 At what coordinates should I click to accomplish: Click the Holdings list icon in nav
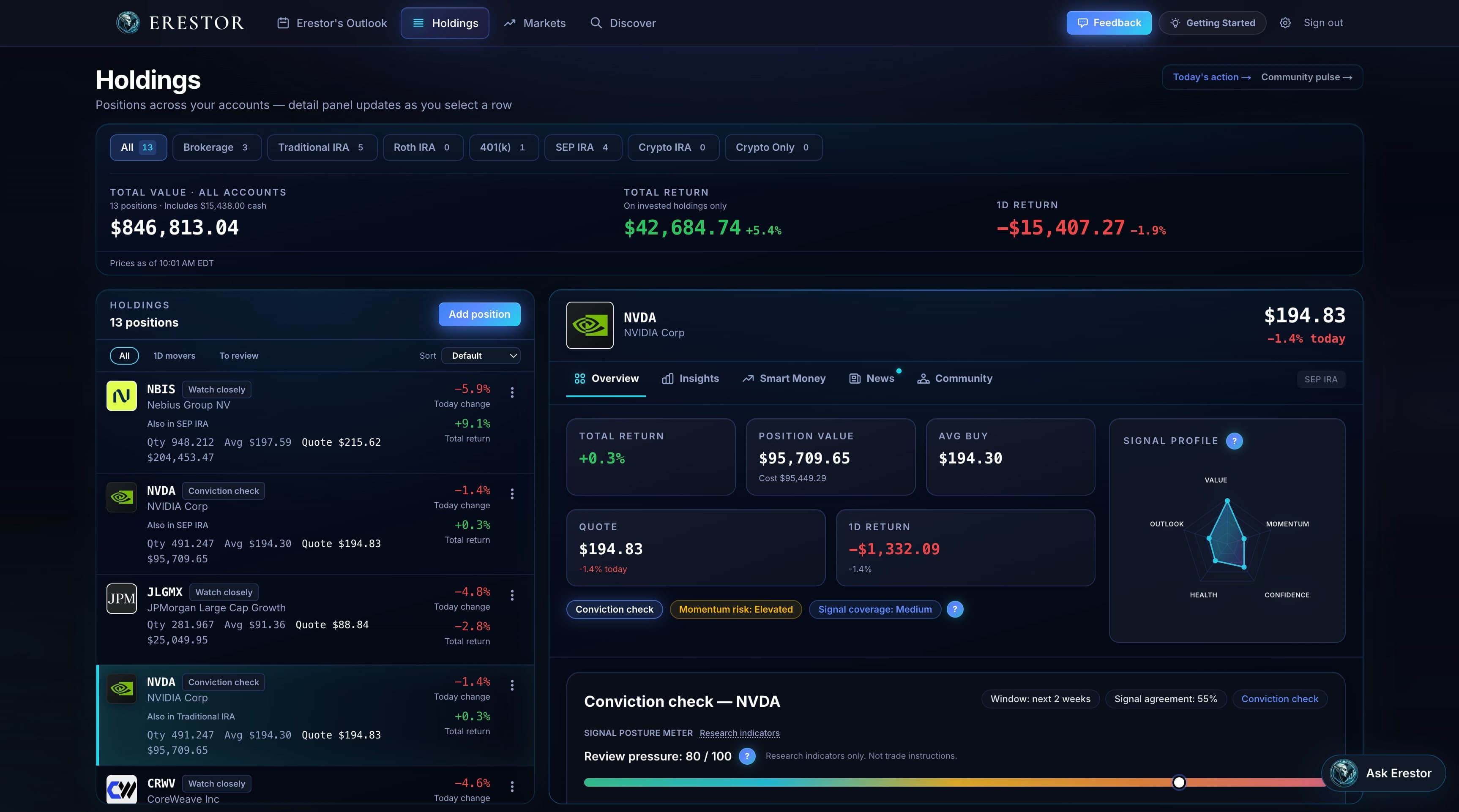(x=418, y=23)
